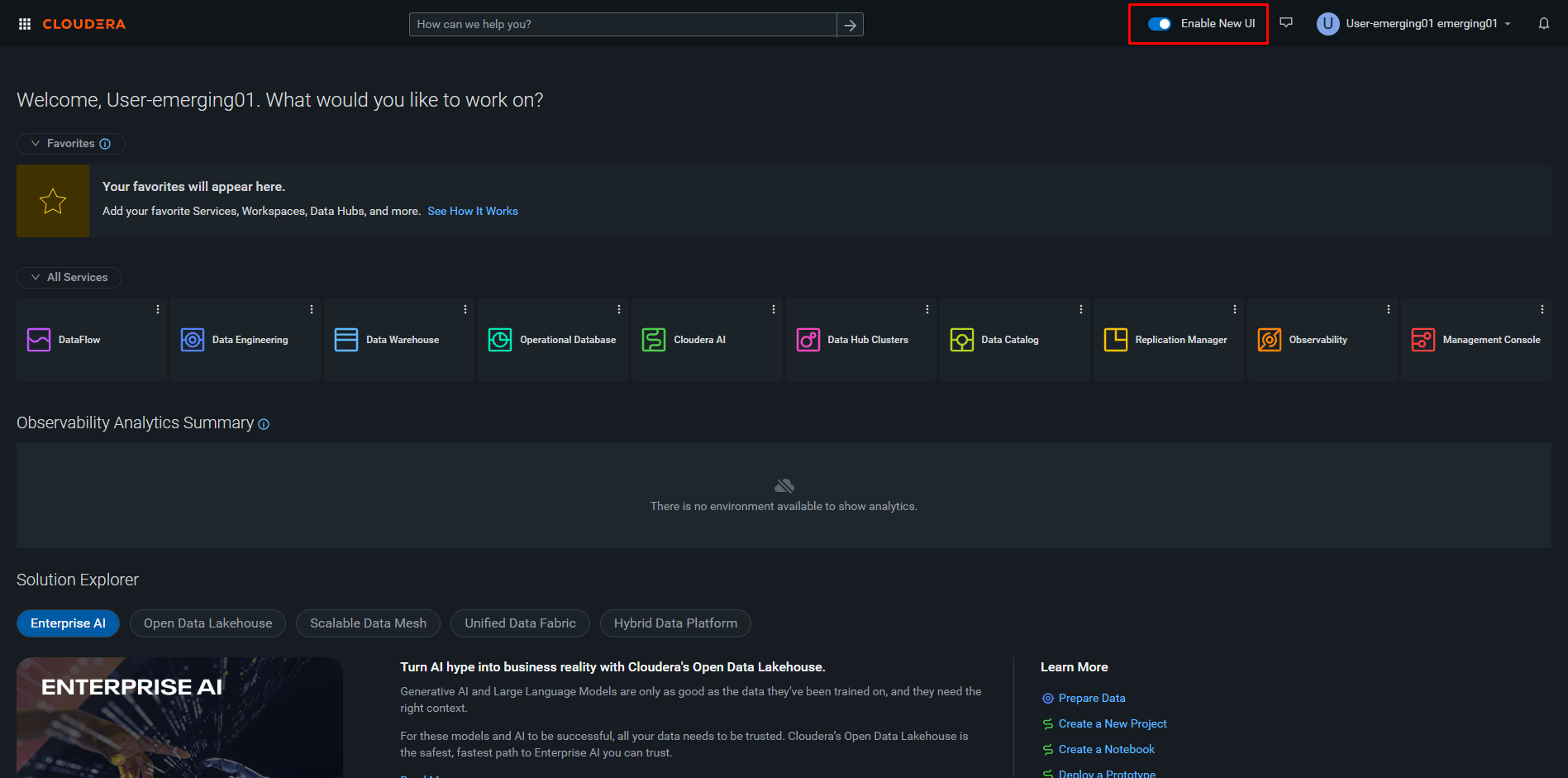Open the Create a New Project link
Screen dimensions: 1568x778
(x=1113, y=724)
